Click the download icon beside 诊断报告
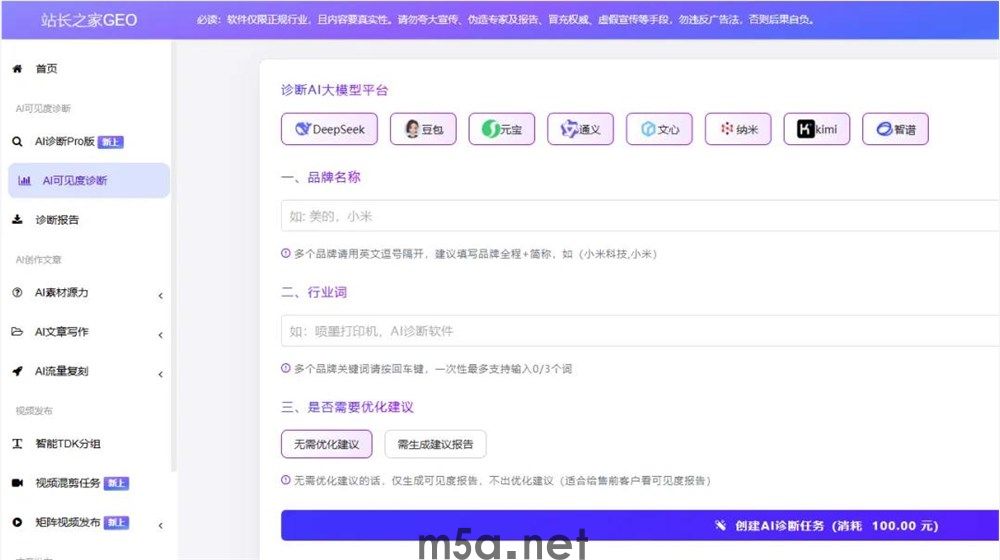This screenshot has width=1000, height=560. click(17, 219)
